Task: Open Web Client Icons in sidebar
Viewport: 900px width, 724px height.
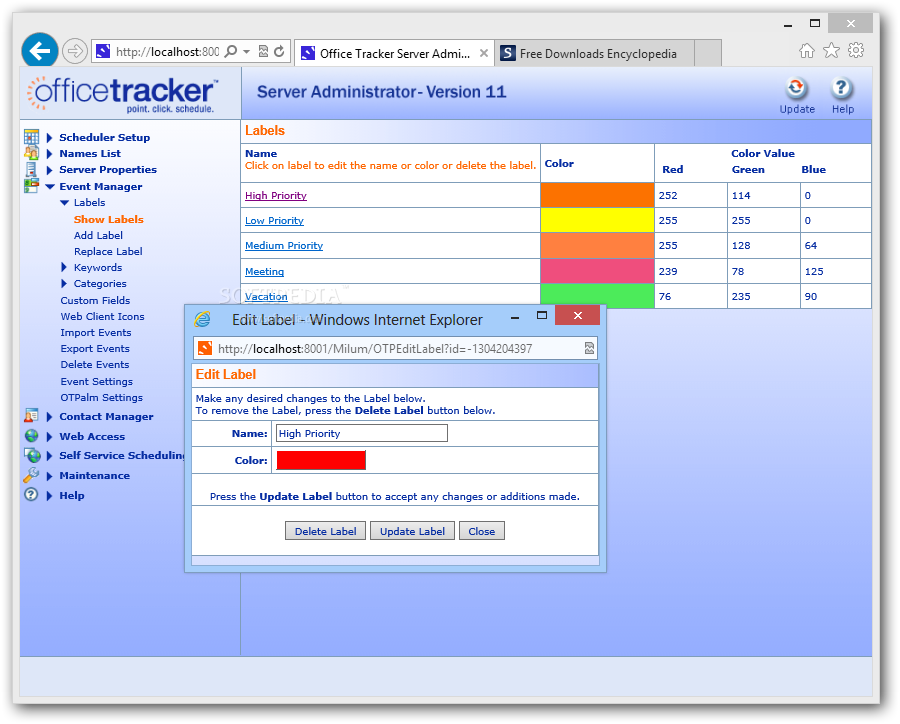Action: 102,316
